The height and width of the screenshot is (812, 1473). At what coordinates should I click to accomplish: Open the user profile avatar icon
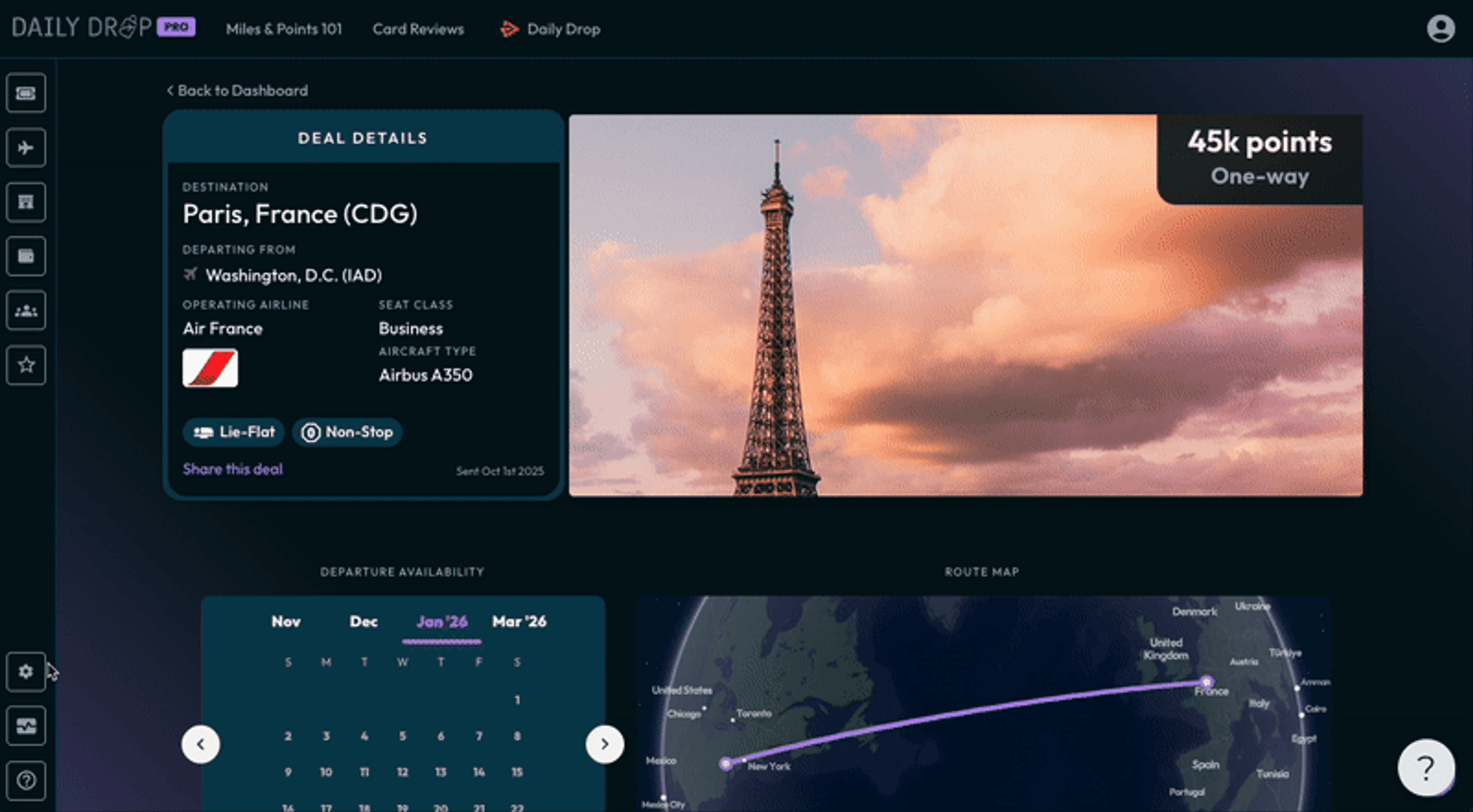tap(1440, 29)
